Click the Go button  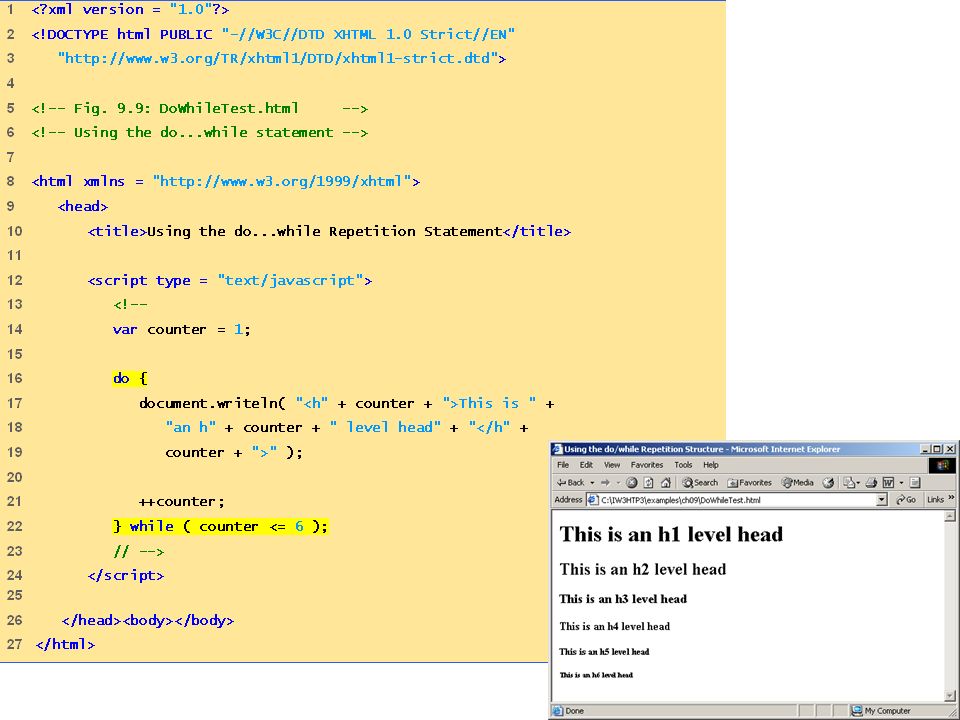pyautogui.click(x=906, y=500)
